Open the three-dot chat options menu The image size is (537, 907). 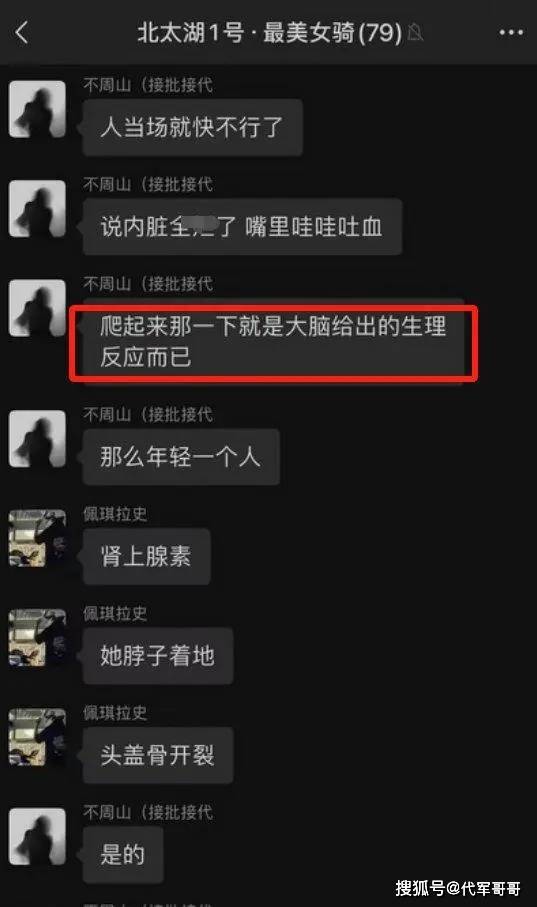[x=512, y=32]
